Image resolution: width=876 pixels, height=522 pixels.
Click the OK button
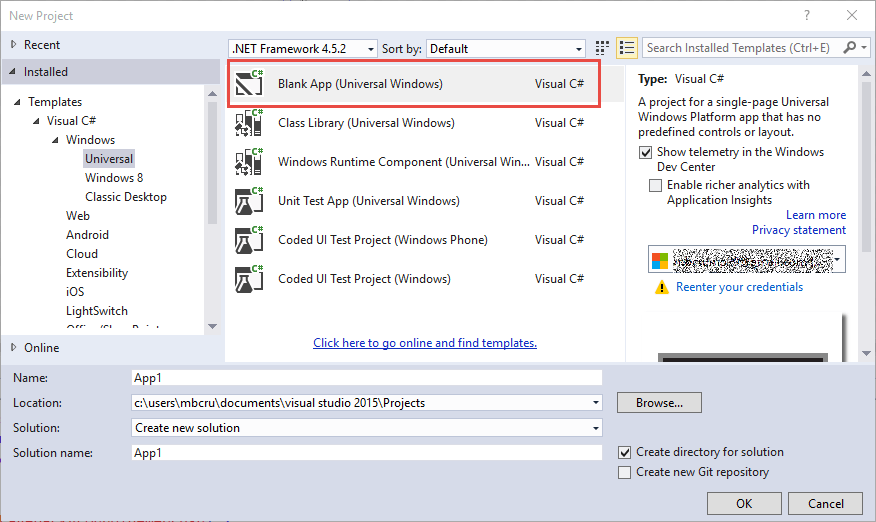(744, 504)
